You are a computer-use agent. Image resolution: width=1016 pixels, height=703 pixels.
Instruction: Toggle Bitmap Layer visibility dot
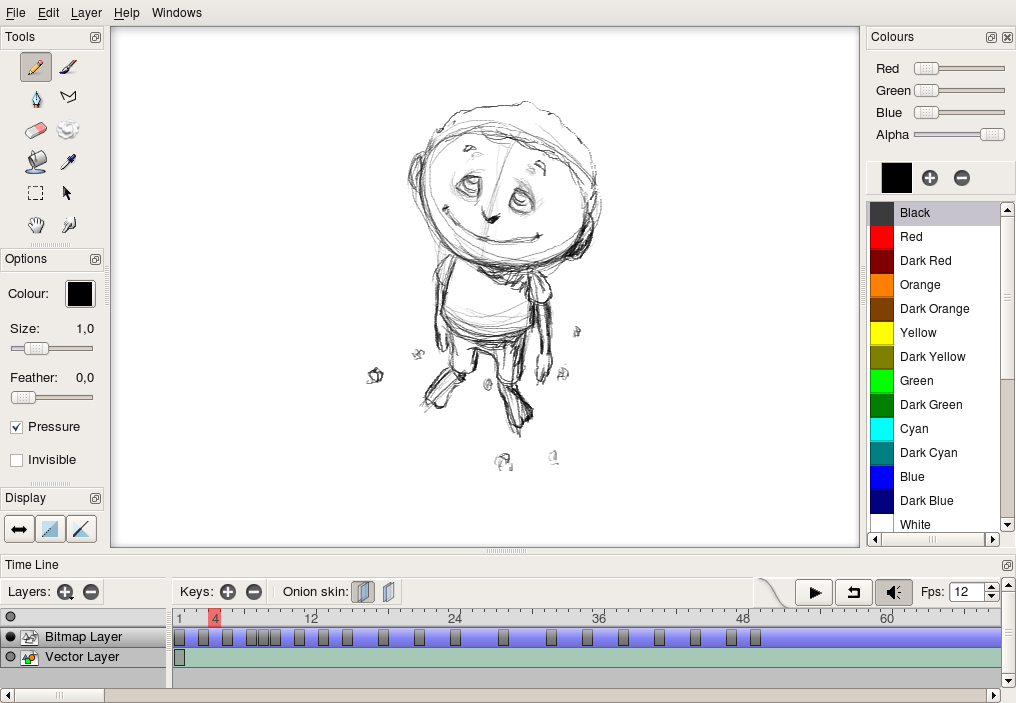coord(9,636)
